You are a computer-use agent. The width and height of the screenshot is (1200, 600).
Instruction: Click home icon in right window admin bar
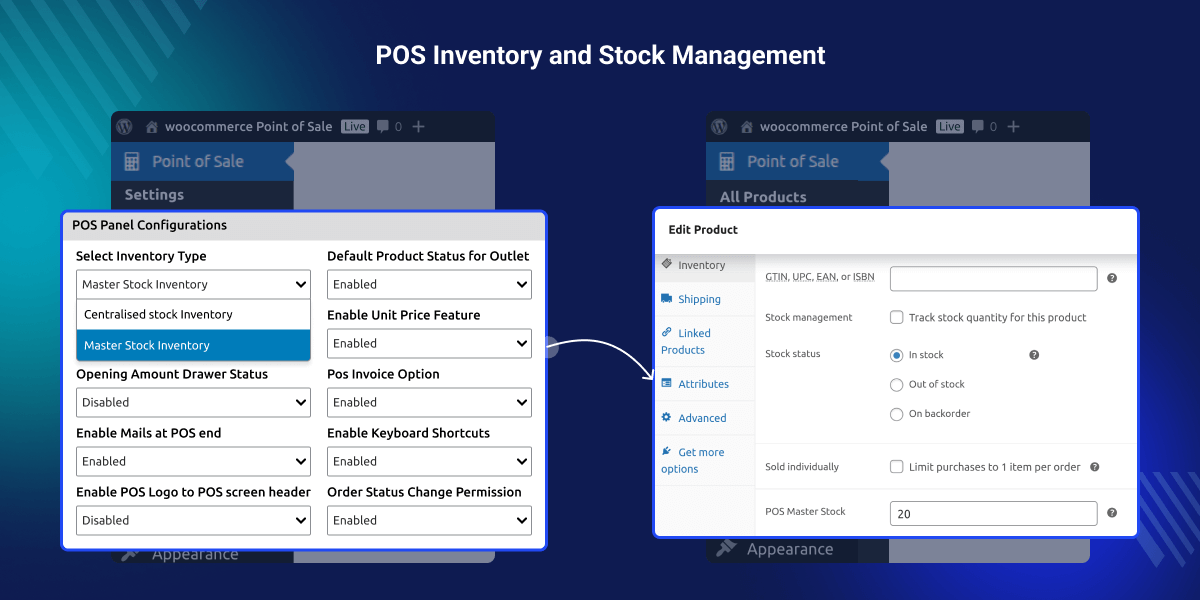tap(747, 127)
